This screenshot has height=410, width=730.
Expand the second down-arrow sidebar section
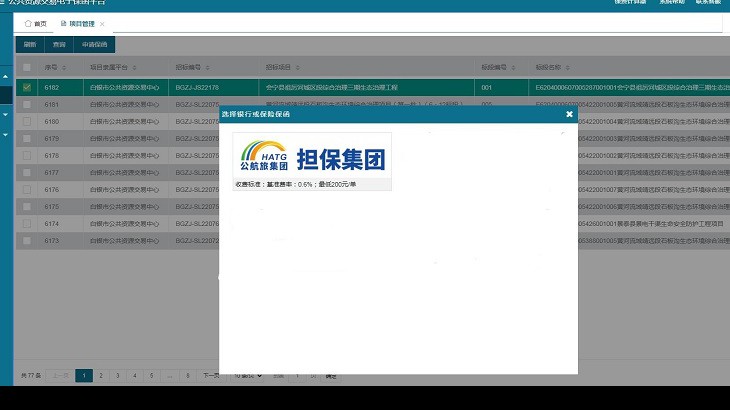coord(6,135)
